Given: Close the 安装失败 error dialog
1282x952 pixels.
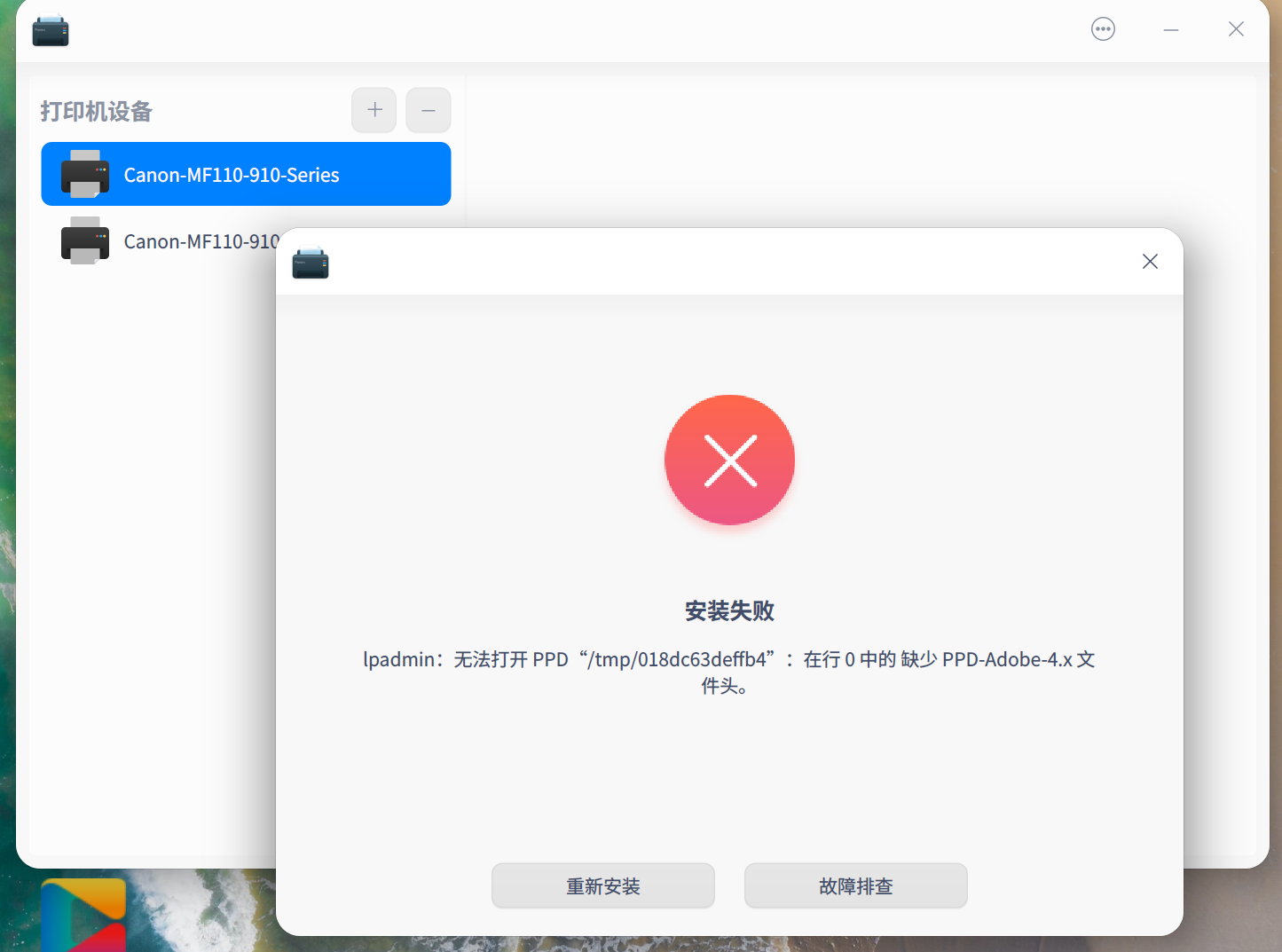Looking at the screenshot, I should pos(1150,261).
